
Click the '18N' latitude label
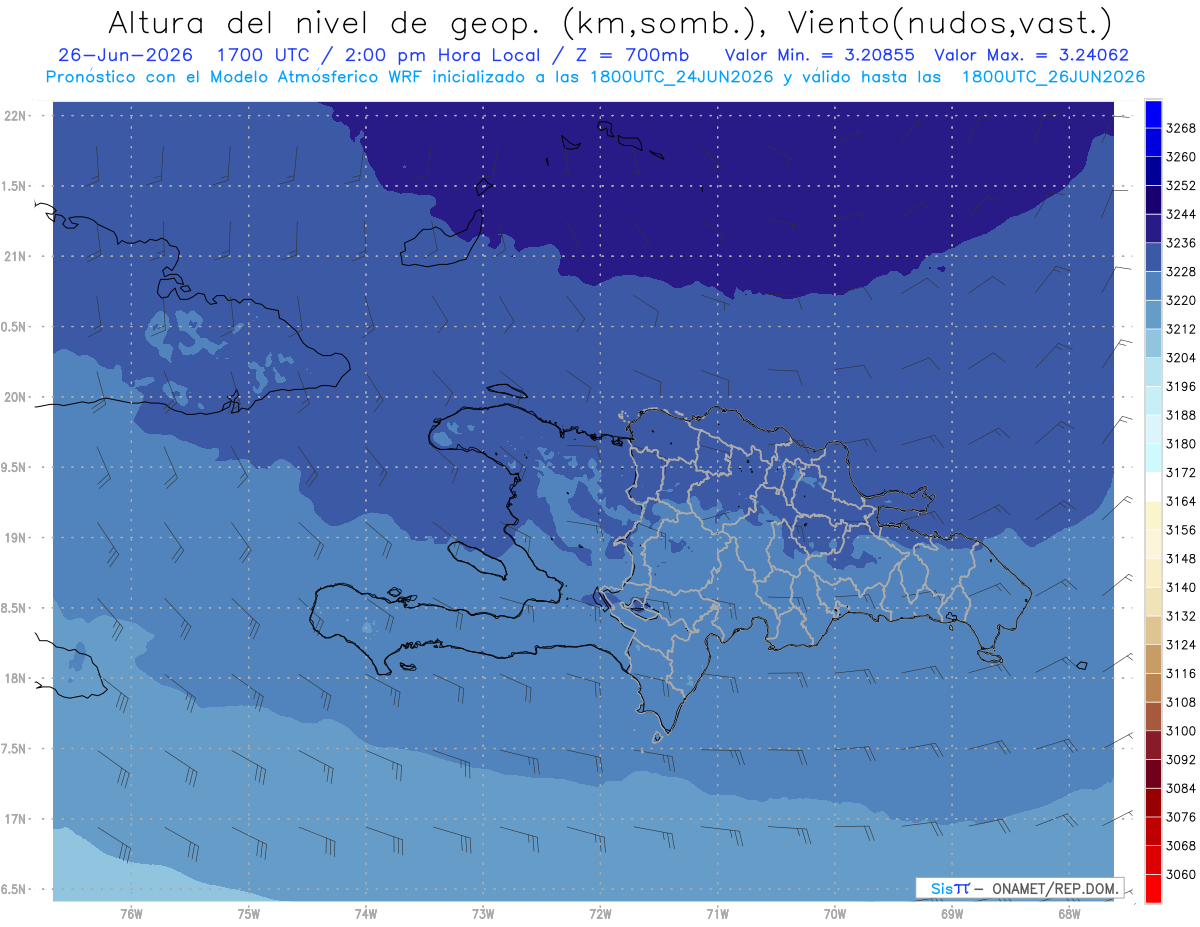(17, 679)
